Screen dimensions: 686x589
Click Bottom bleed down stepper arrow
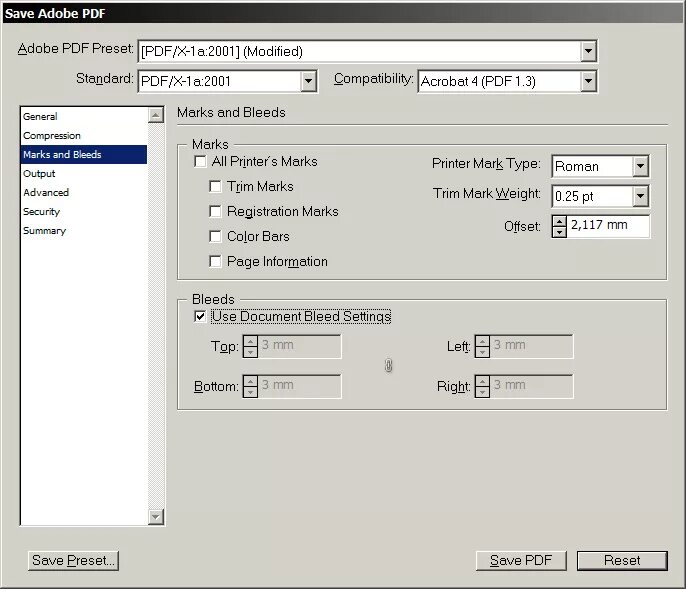point(250,392)
